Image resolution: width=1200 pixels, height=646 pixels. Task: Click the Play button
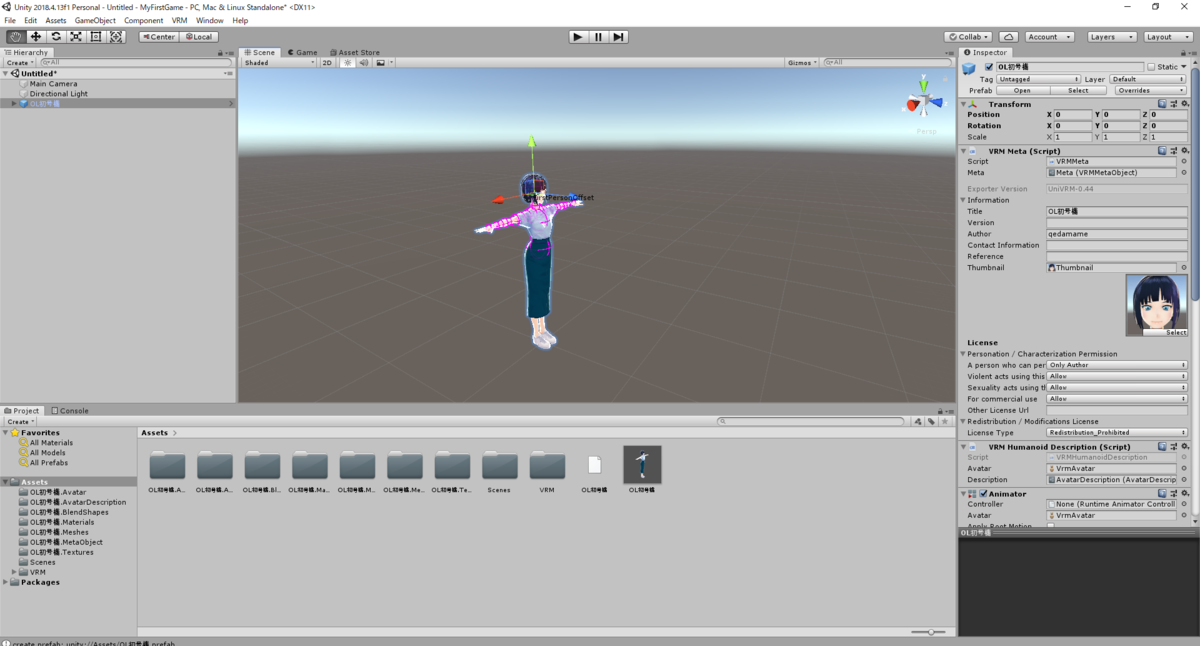[578, 37]
